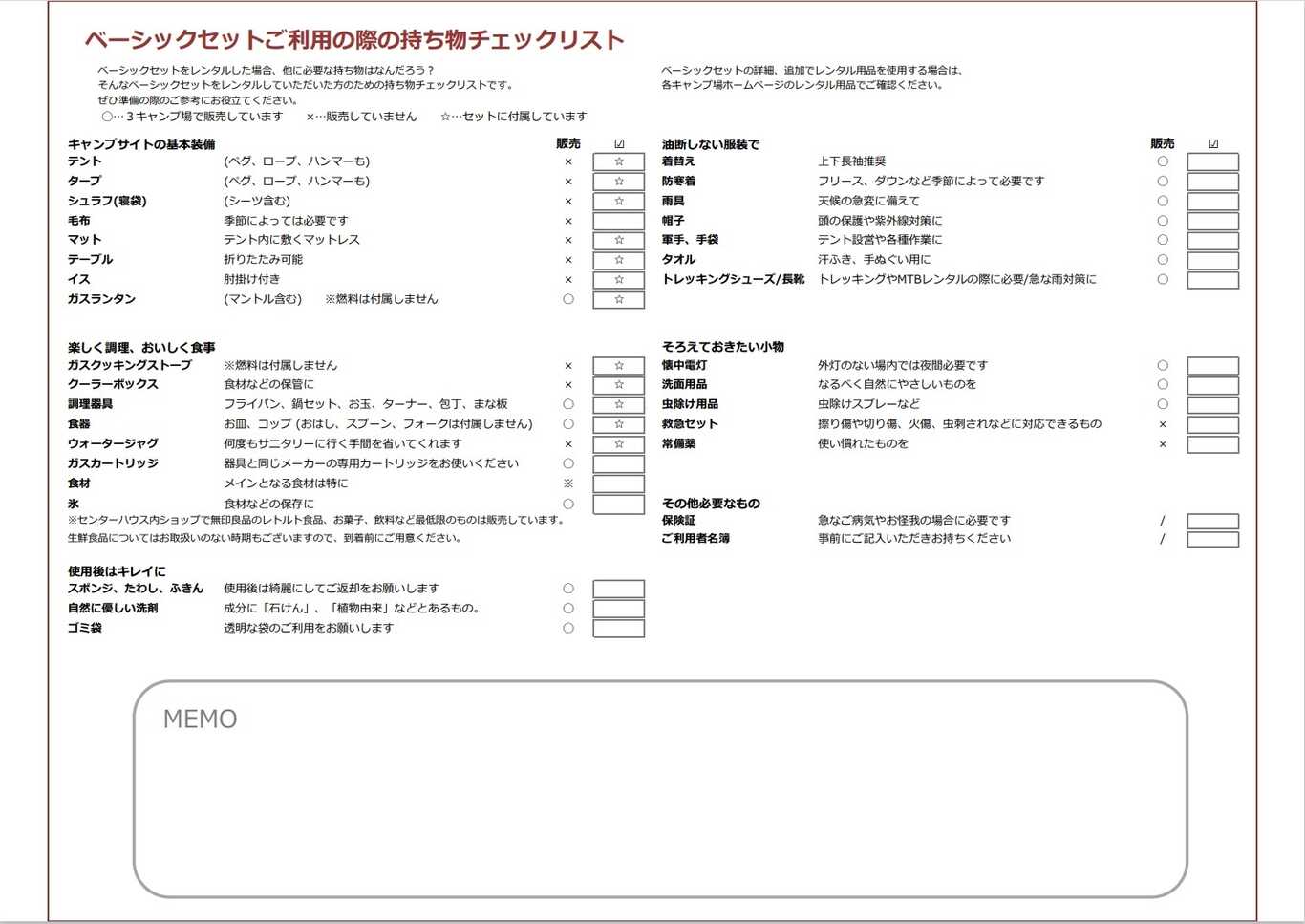Click the circle symbol beside 雨具

[x=1163, y=201]
